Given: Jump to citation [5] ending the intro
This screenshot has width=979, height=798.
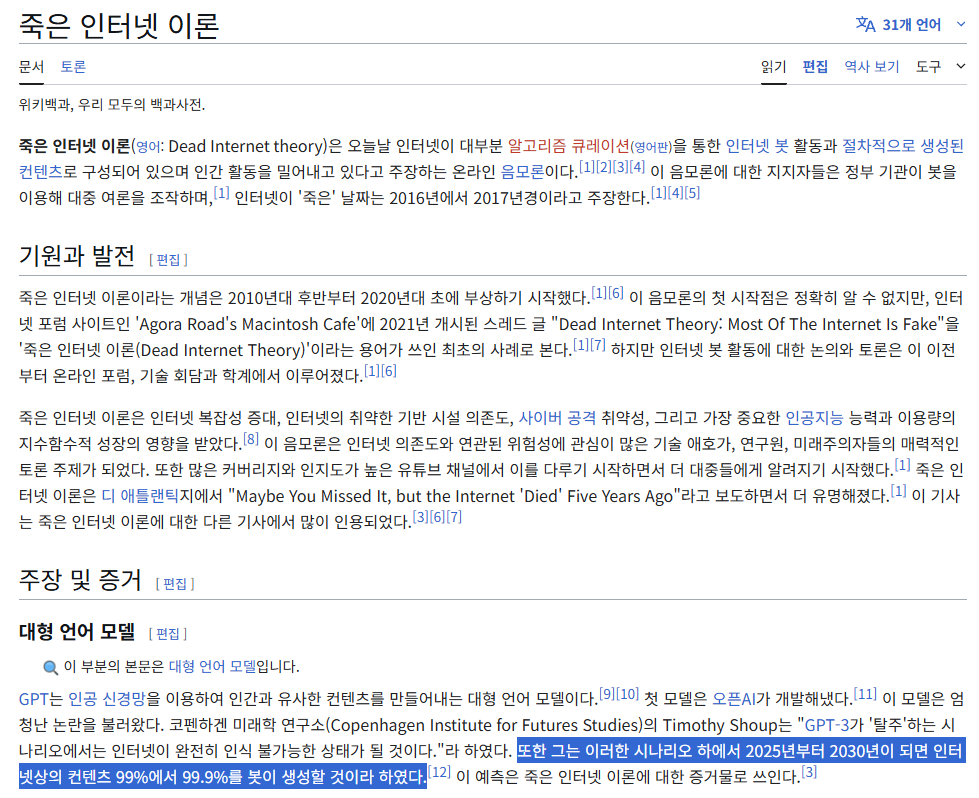Looking at the screenshot, I should point(692,192).
